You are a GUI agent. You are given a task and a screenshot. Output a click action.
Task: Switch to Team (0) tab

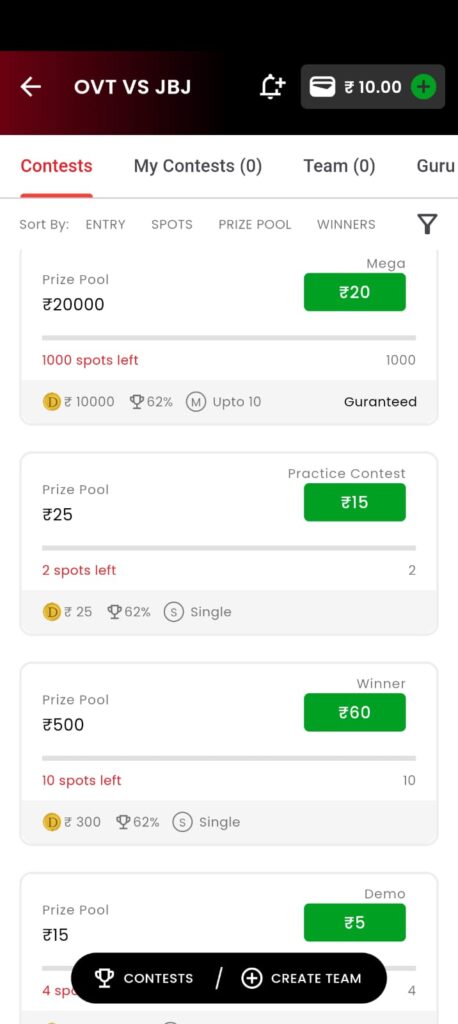coord(339,166)
